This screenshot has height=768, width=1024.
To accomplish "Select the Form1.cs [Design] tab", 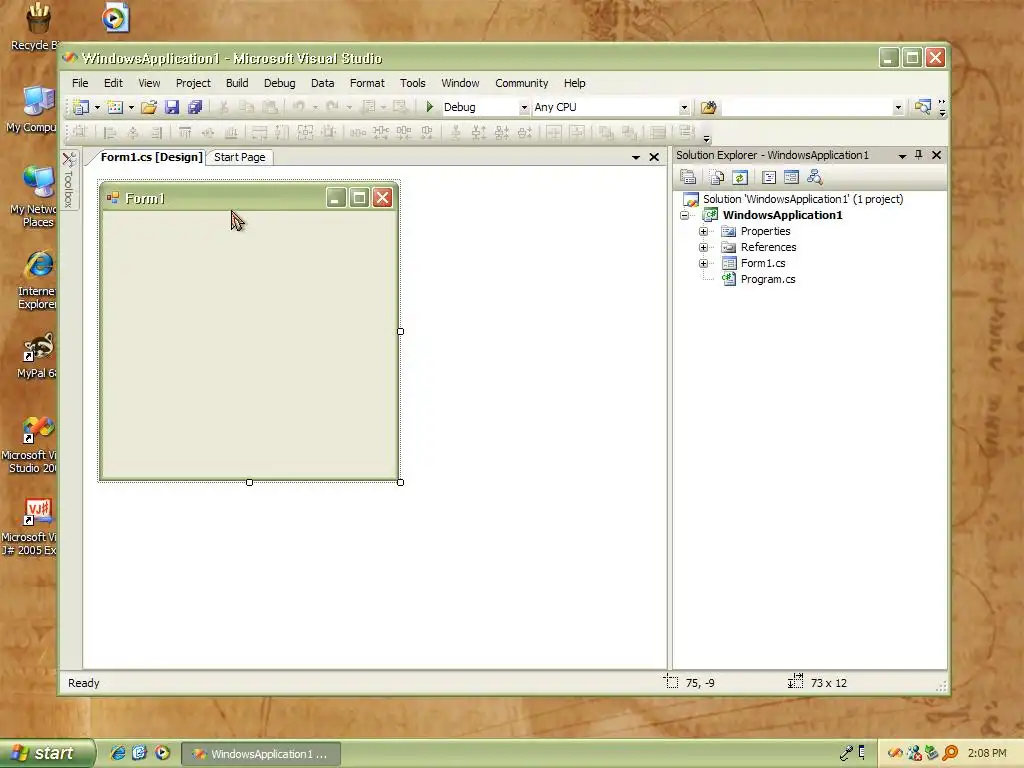I will click(152, 157).
